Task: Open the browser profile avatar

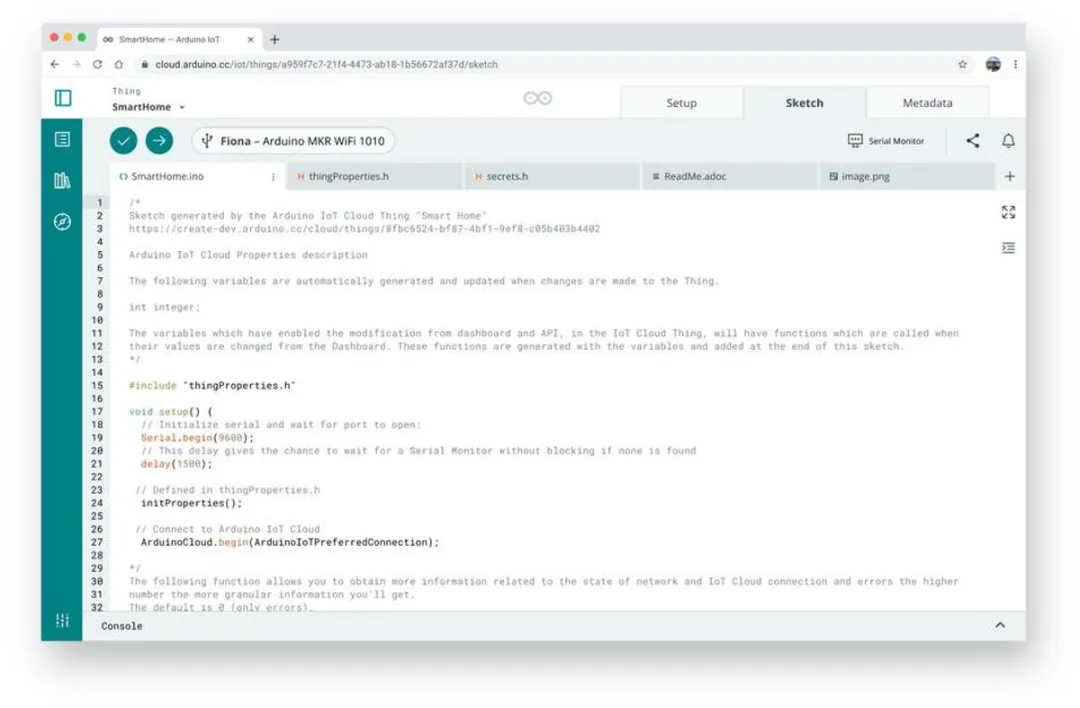Action: (x=993, y=64)
